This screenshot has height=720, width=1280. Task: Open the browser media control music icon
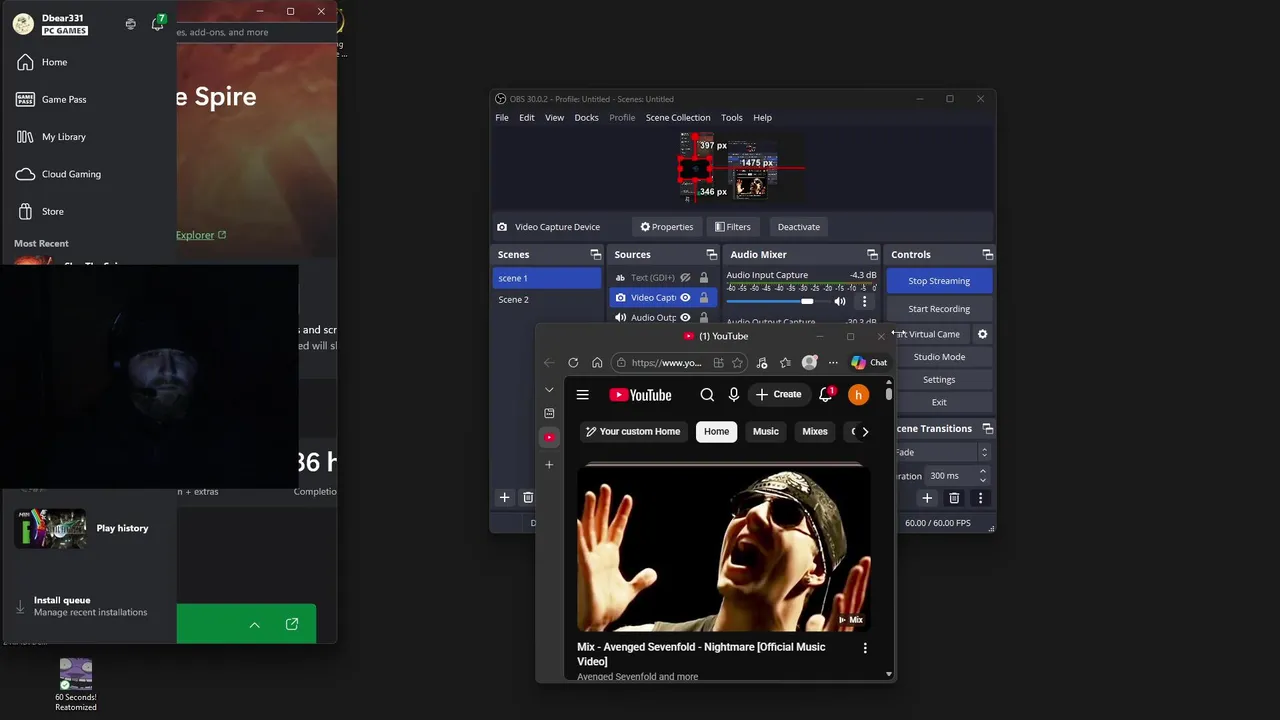pyautogui.click(x=762, y=363)
